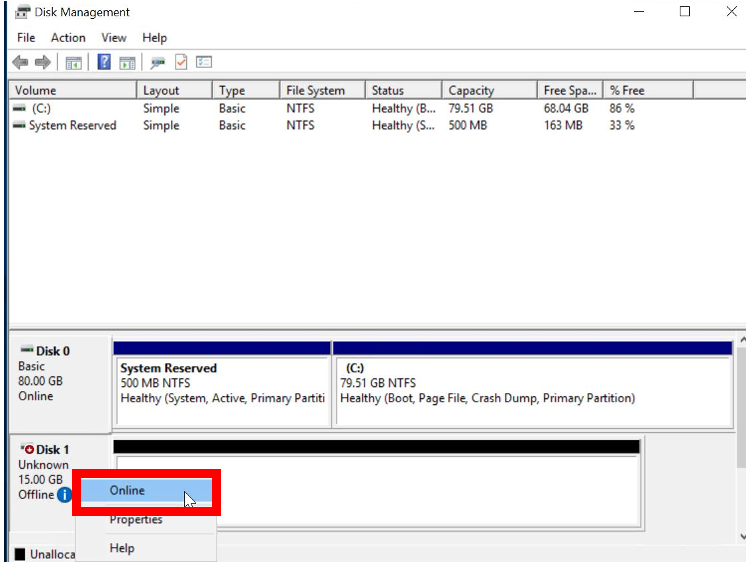Click the Show/Hide Action Pane icon
The height and width of the screenshot is (562, 746).
[127, 62]
